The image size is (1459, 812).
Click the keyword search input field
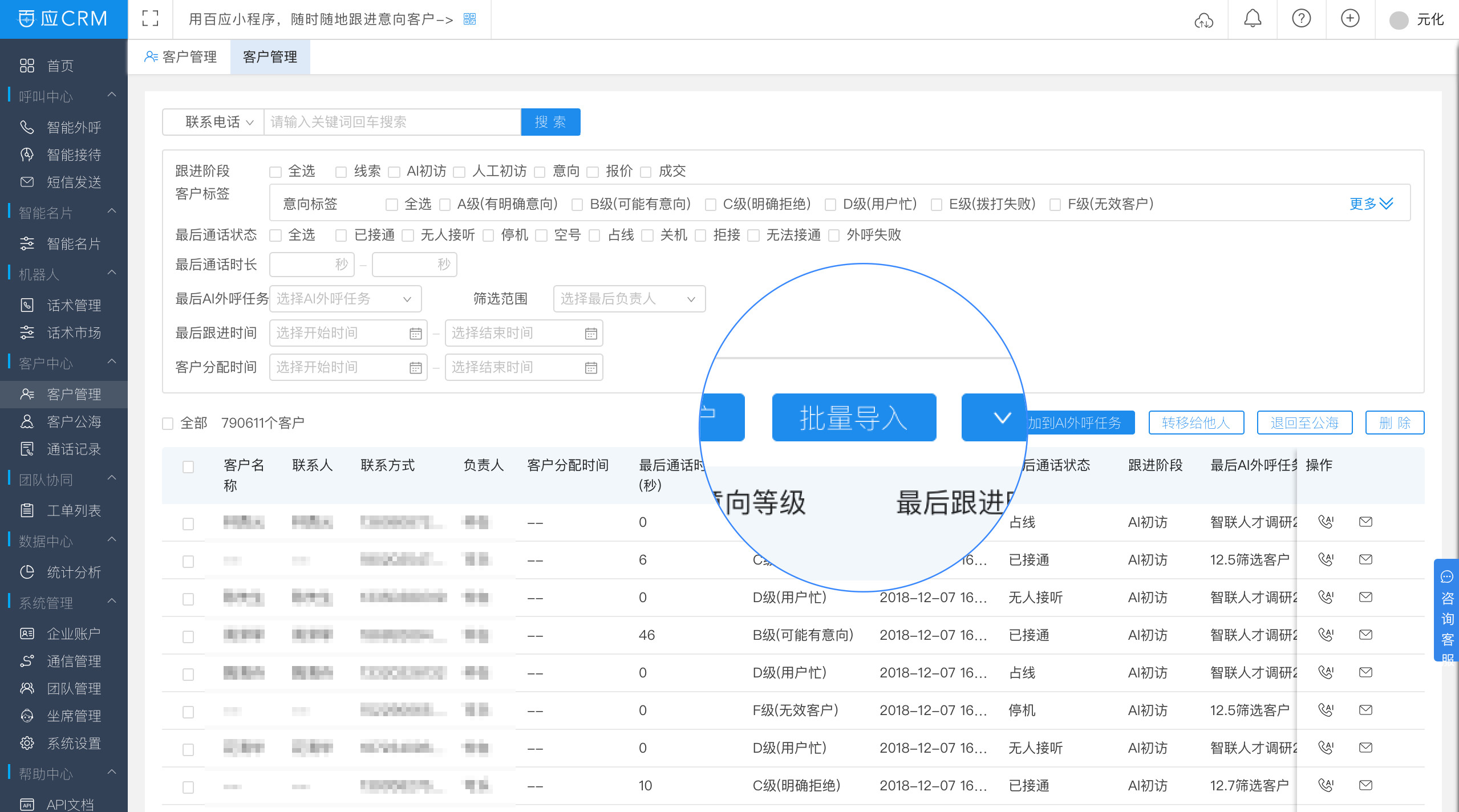[392, 122]
